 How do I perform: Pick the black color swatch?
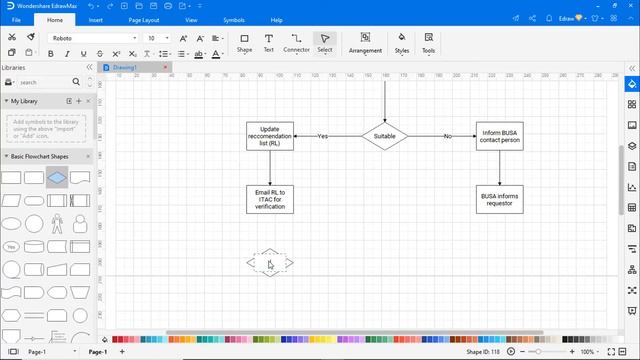(565, 340)
